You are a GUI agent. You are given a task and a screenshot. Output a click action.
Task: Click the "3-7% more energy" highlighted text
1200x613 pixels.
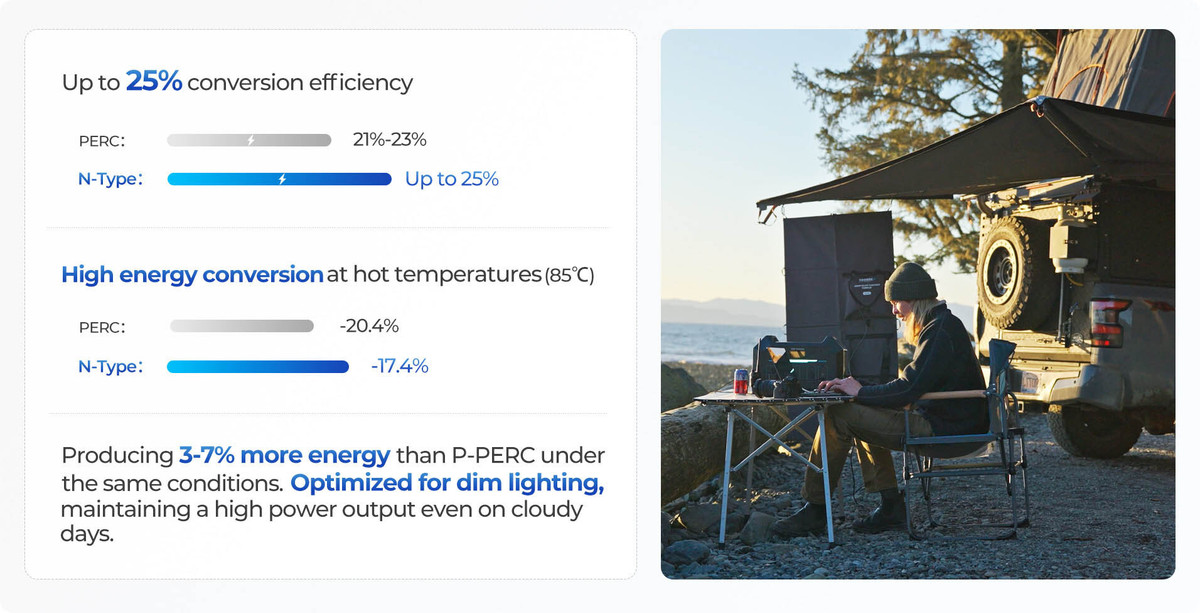[284, 456]
